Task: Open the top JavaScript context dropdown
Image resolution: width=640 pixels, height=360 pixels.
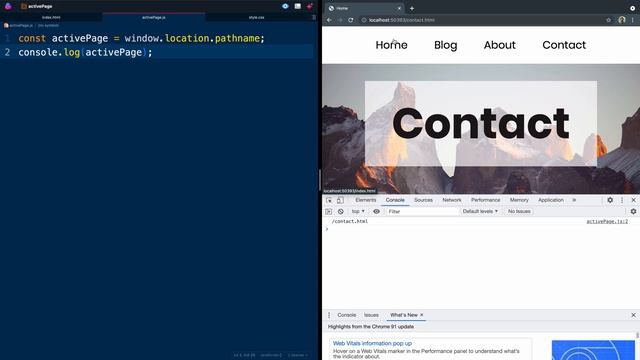Action: [358, 211]
